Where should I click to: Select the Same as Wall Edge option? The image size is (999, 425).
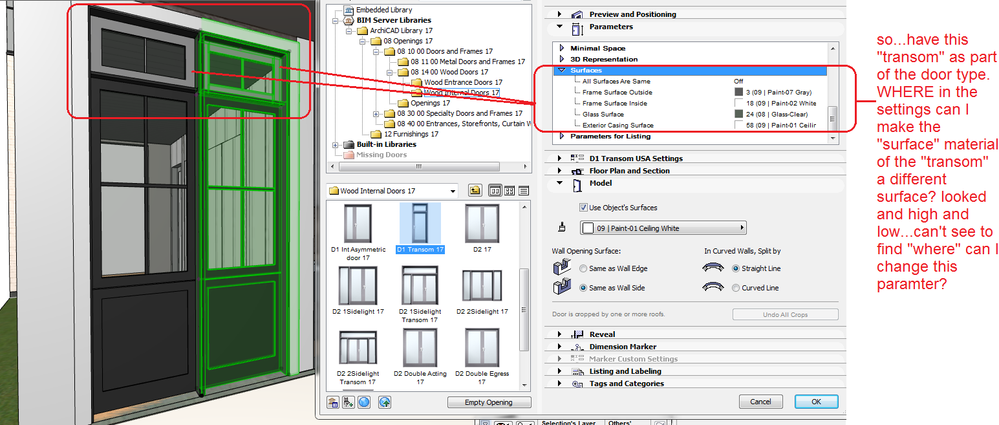click(x=584, y=269)
